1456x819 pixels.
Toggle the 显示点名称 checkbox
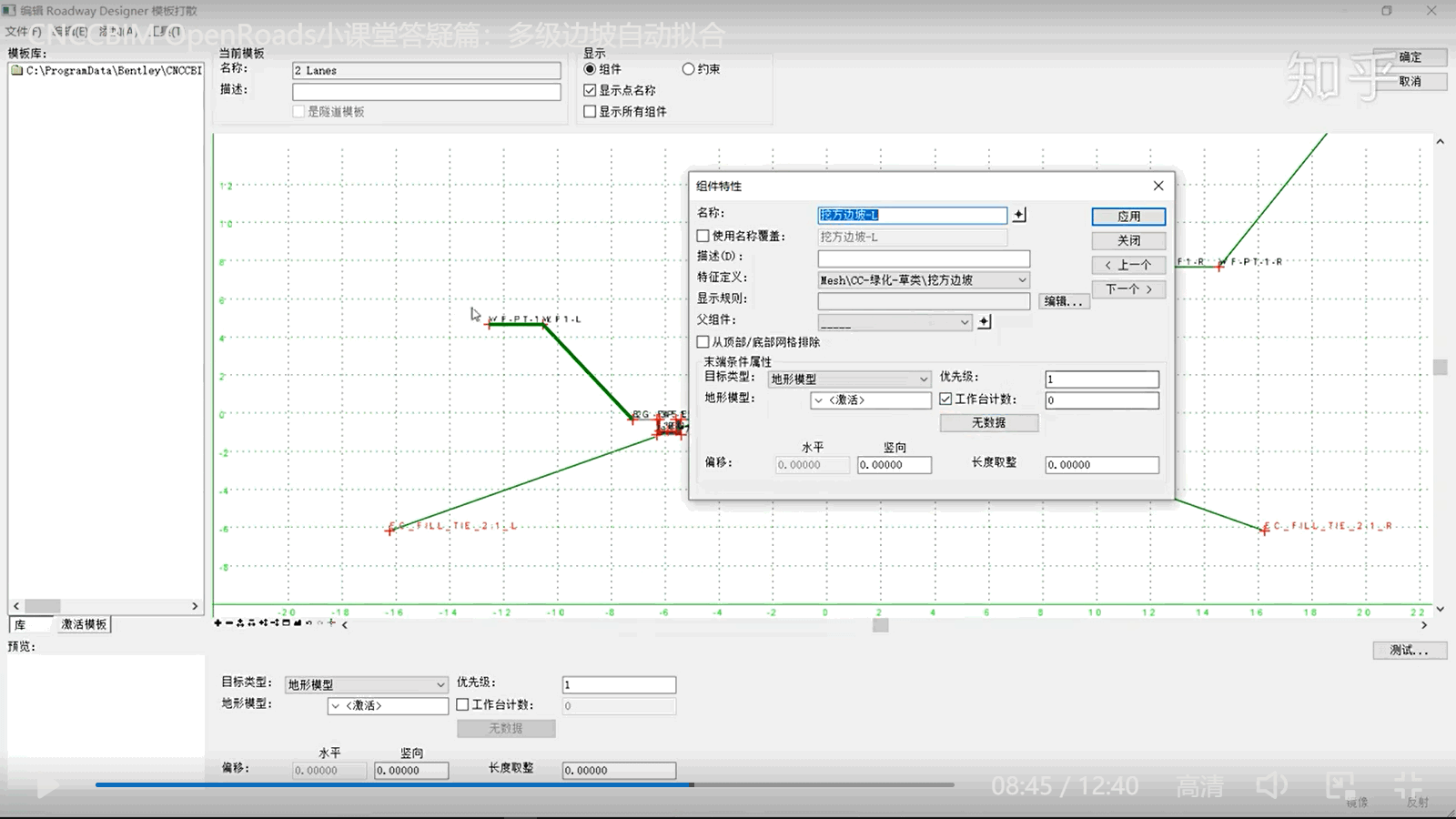[590, 90]
